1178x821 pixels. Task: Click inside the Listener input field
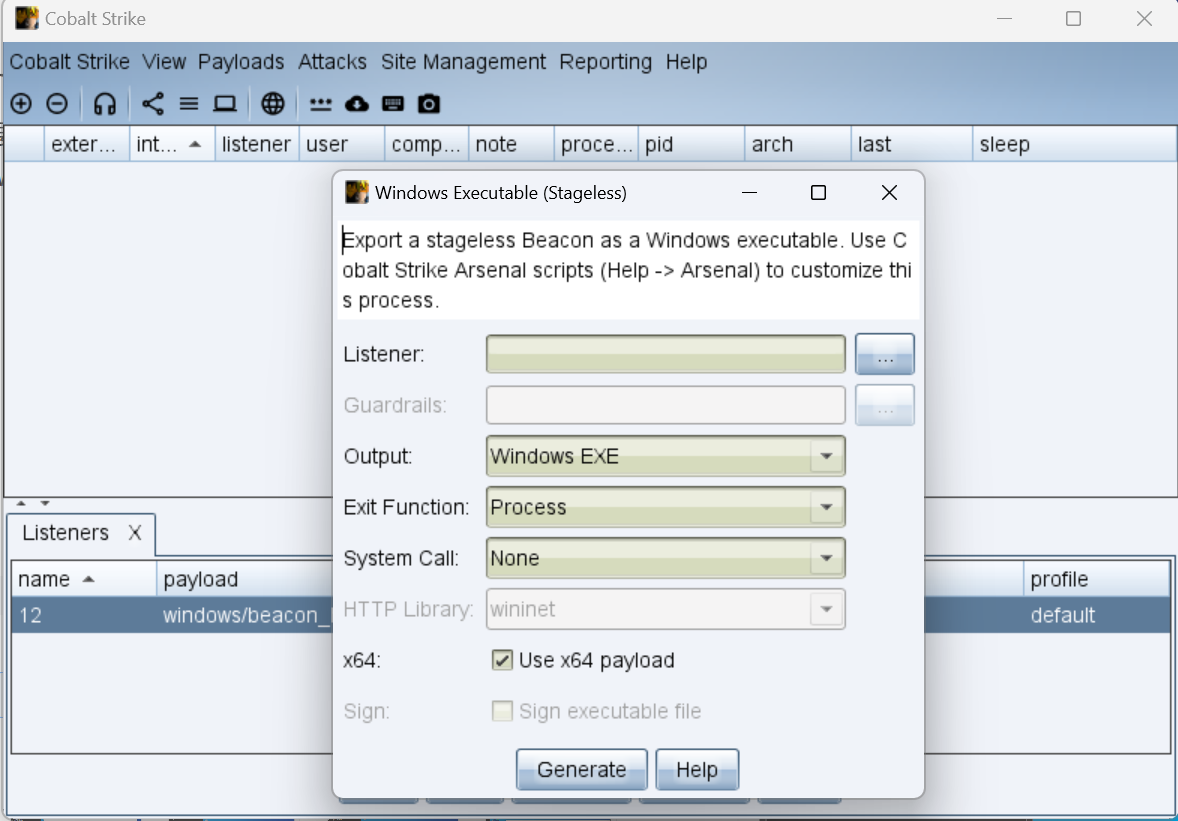(x=666, y=354)
